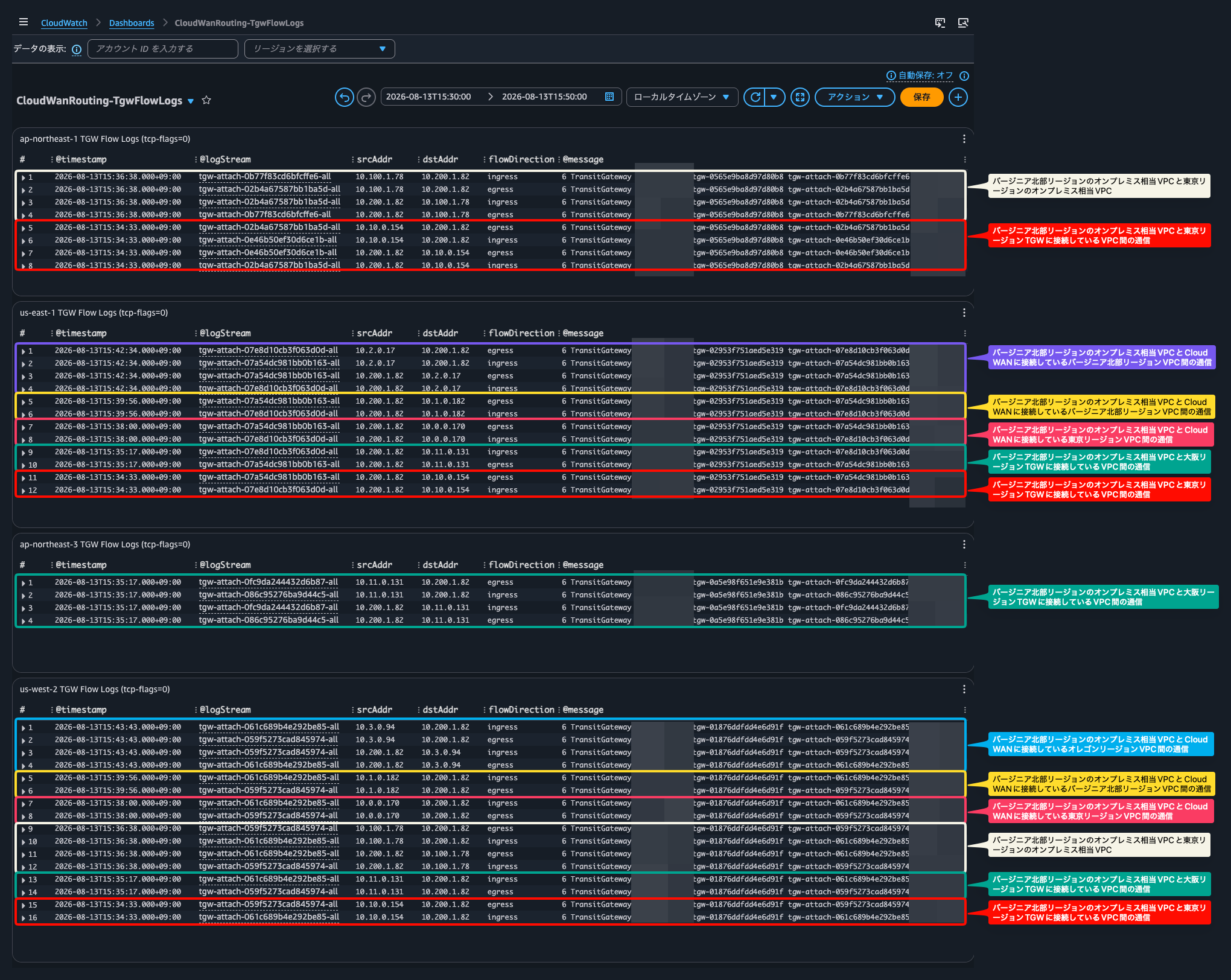The width and height of the screenshot is (1231, 980).
Task: Expand row 15 in us-west-2 flow logs
Action: click(x=24, y=906)
